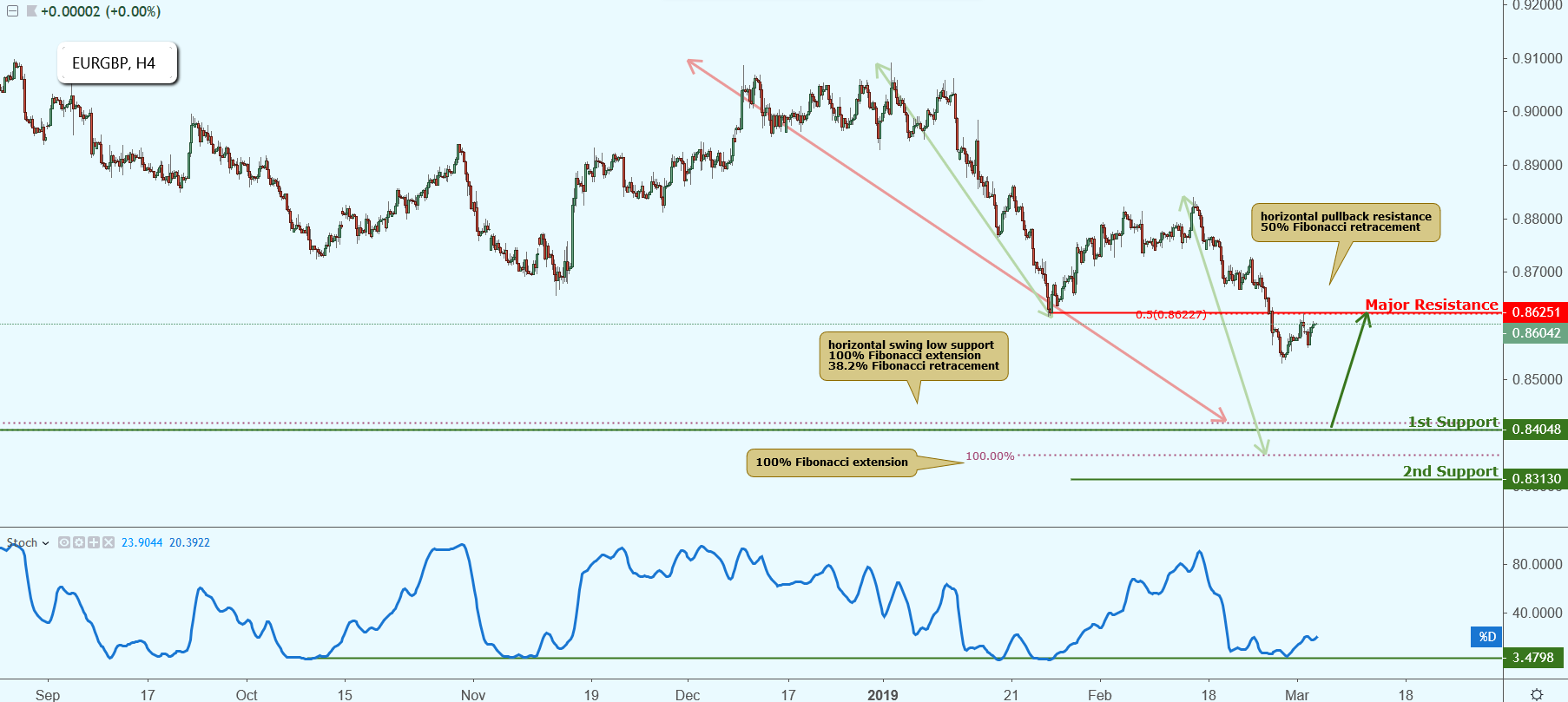This screenshot has height=702, width=1568.
Task: Click the 40.0000 stochastic scale value
Action: point(1537,613)
